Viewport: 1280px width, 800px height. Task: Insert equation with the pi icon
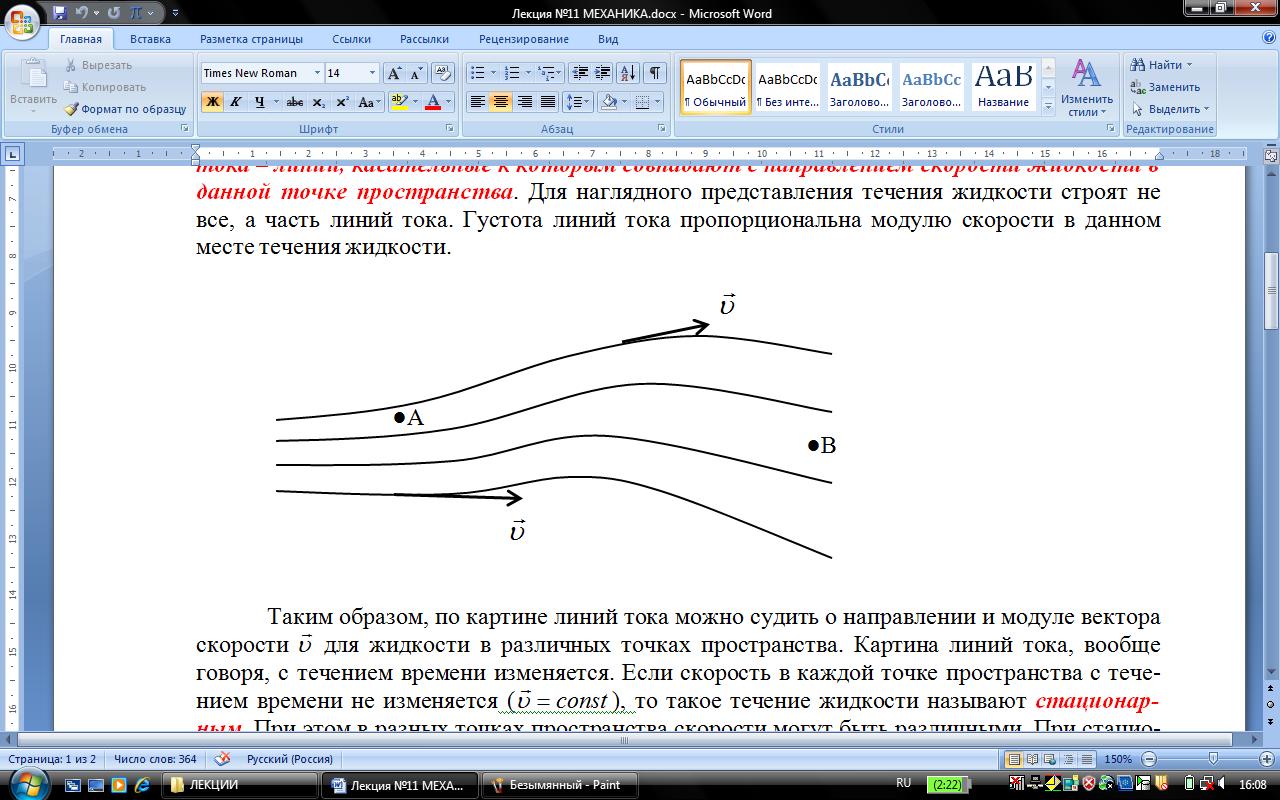(x=135, y=14)
